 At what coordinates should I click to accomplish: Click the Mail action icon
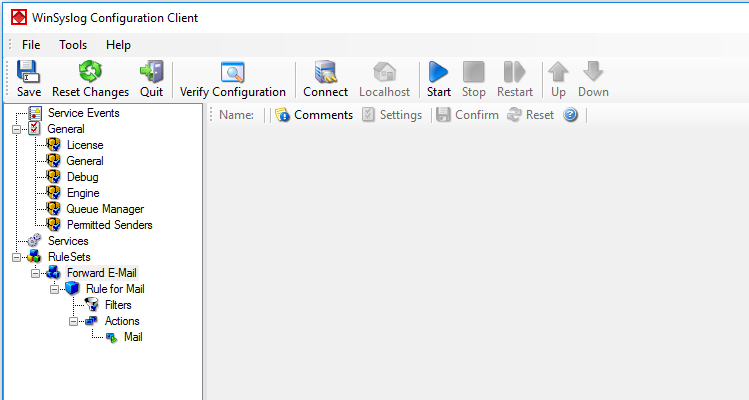(x=111, y=337)
